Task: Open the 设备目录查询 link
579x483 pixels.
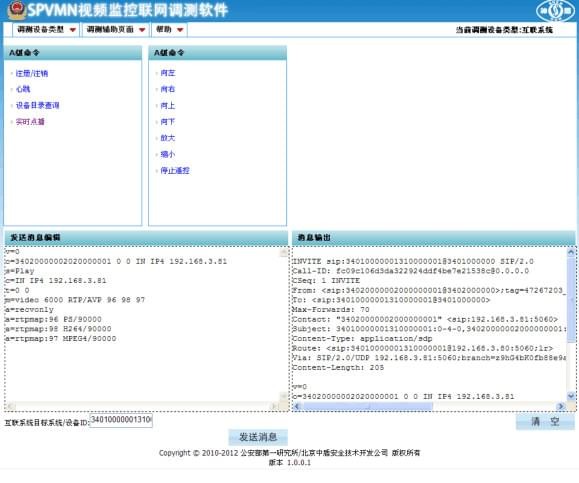Action: (37, 105)
